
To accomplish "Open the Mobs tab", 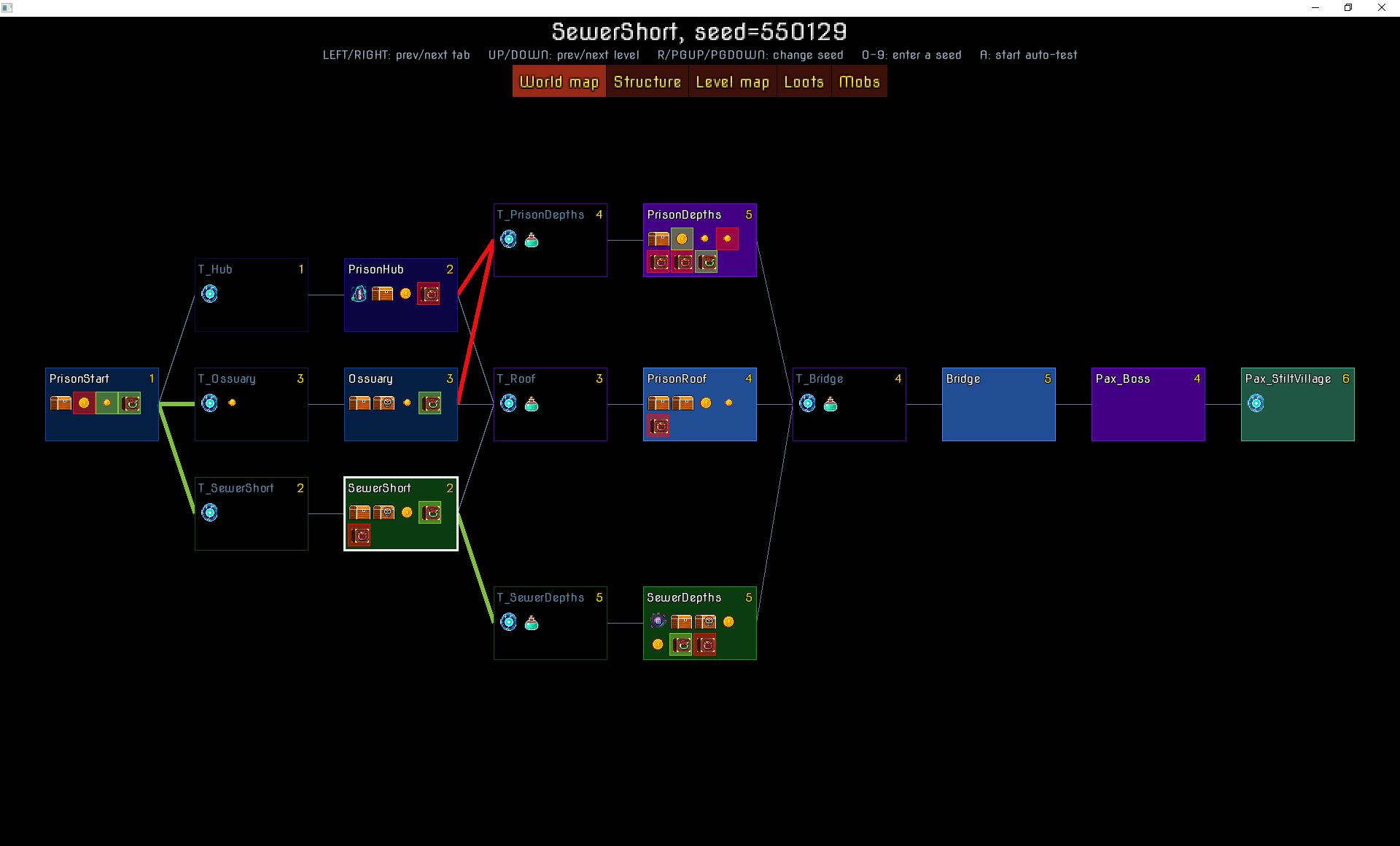I will [858, 82].
